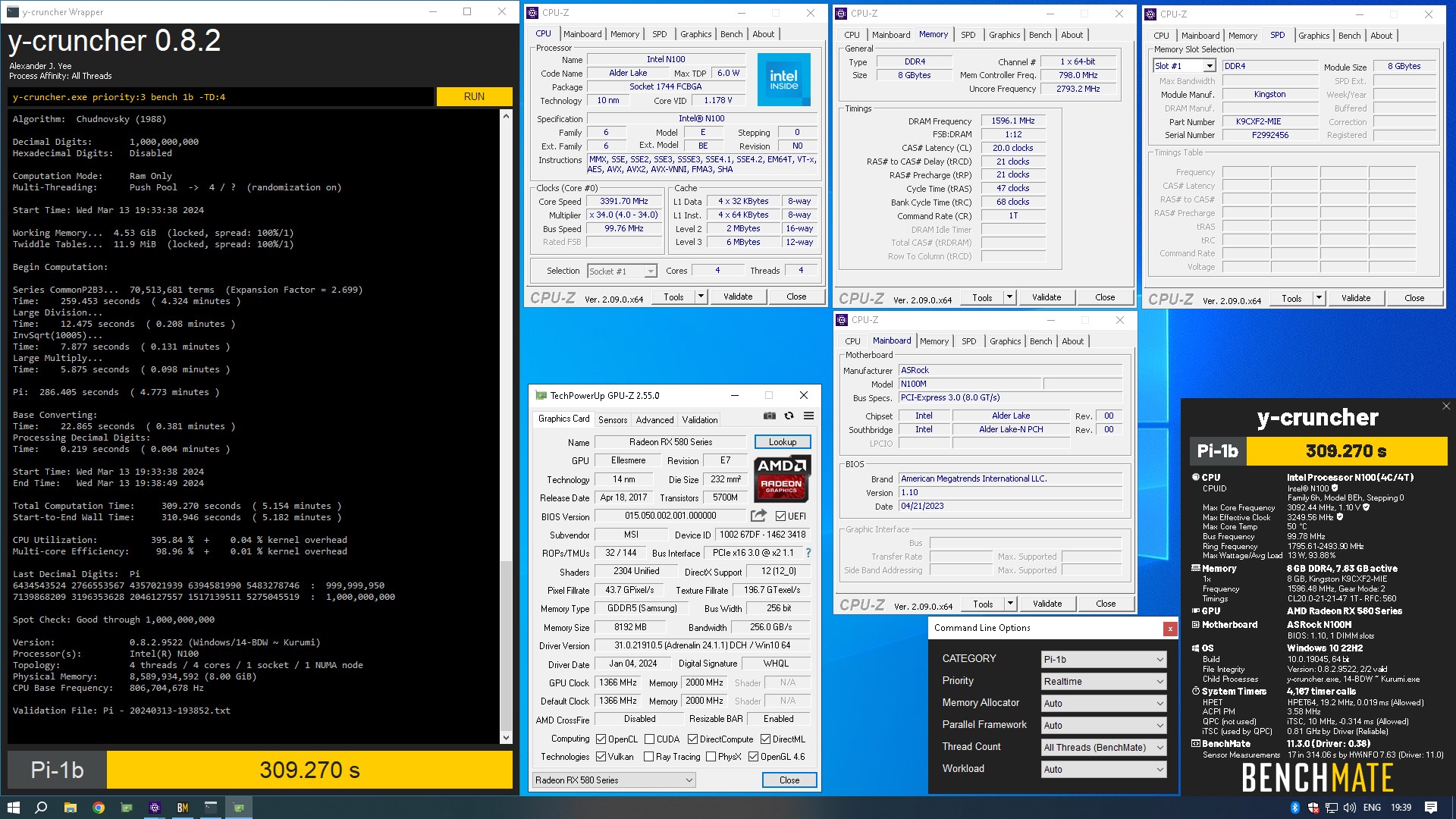Open the Priority Realtime dropdown
The width and height of the screenshot is (1456, 819).
(x=1103, y=682)
